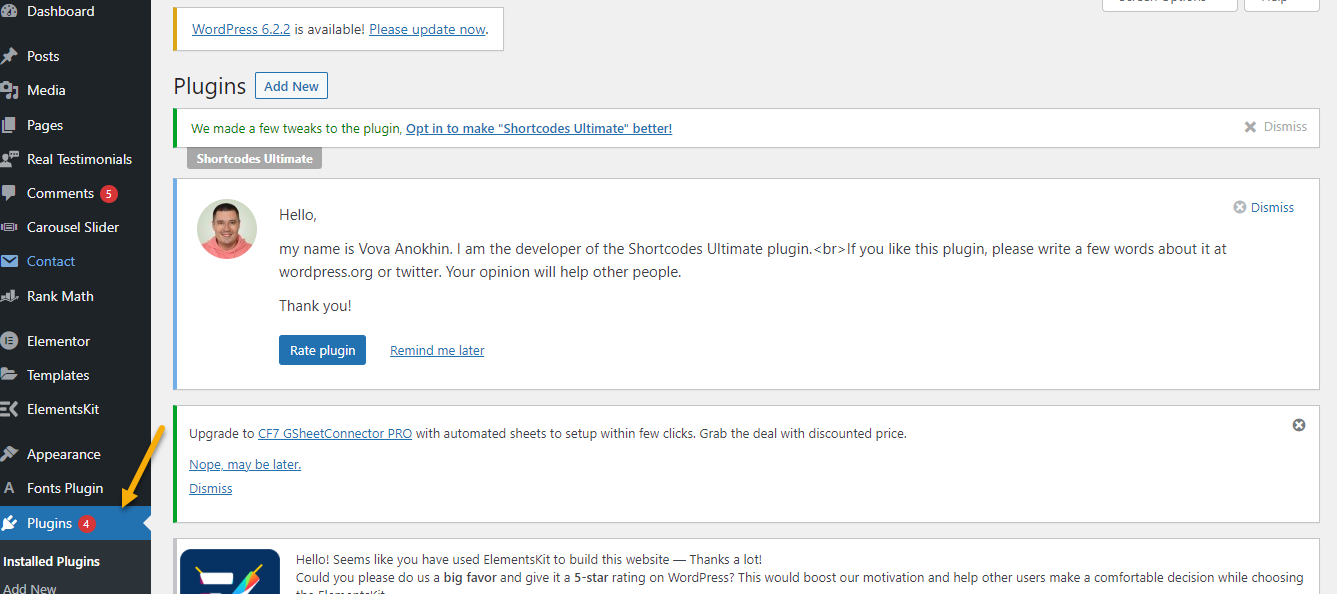
Task: Click the Contact envelope icon
Action: coord(9,261)
